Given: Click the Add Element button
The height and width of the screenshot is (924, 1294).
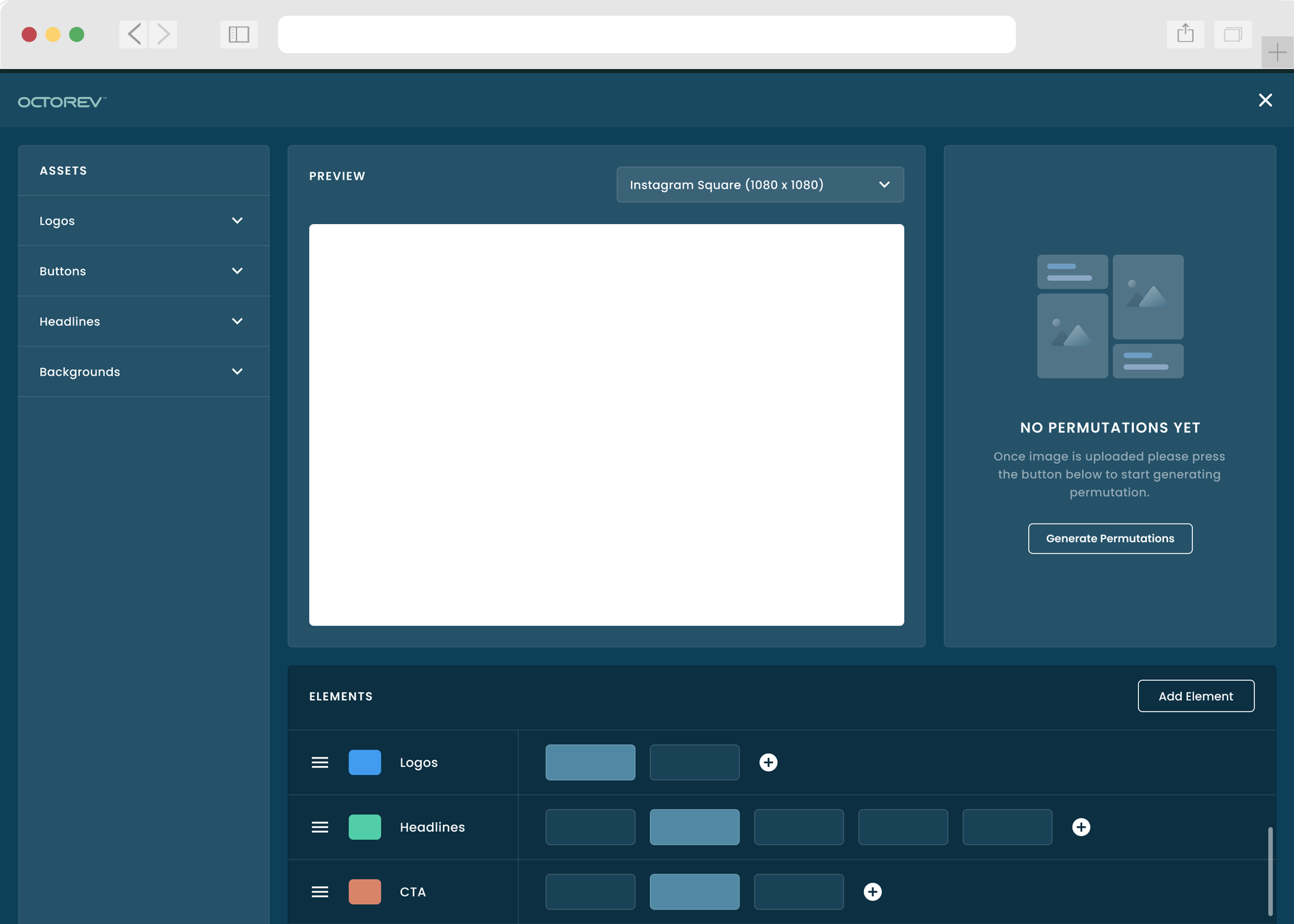Looking at the screenshot, I should pos(1196,696).
